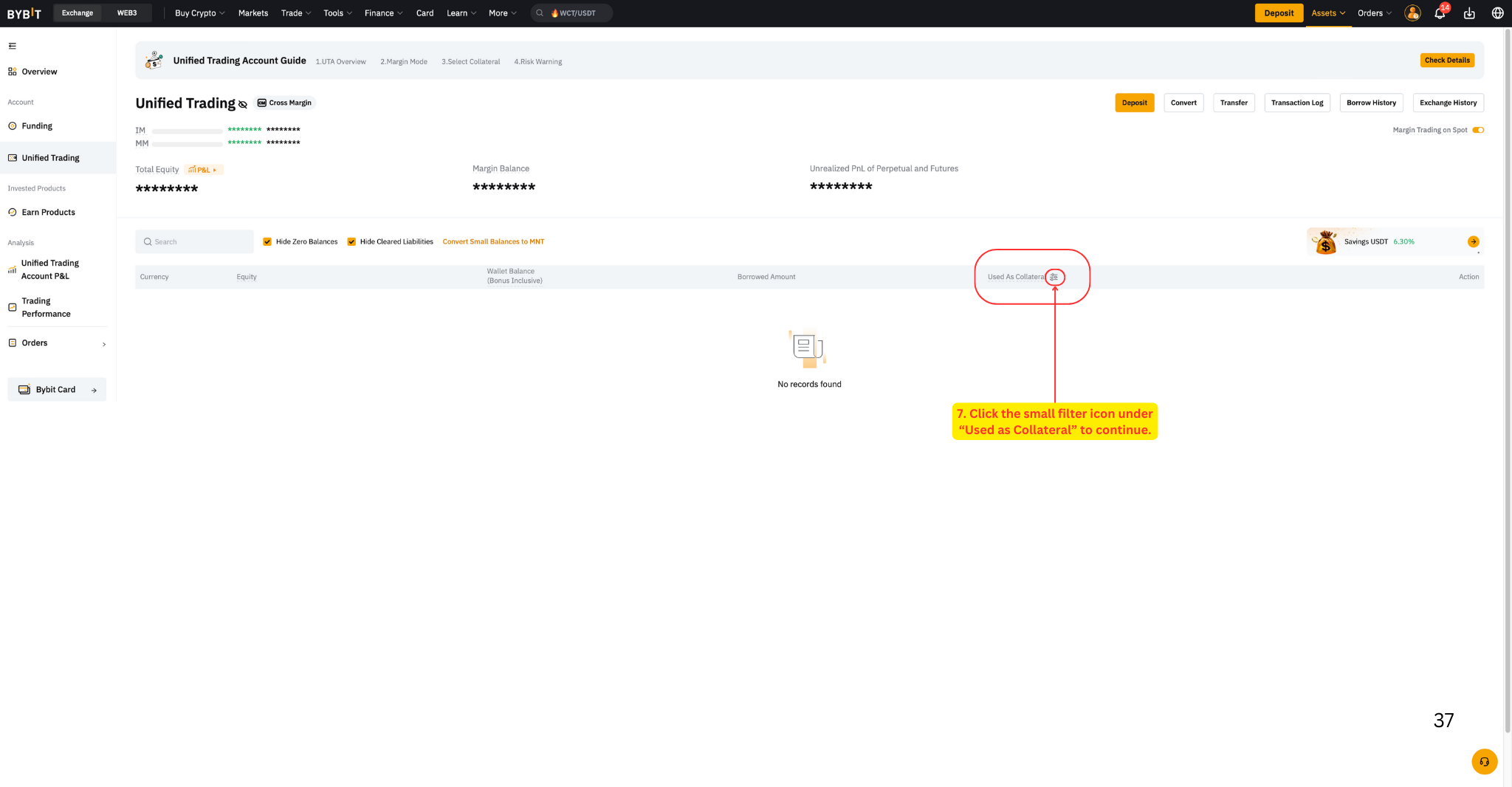The image size is (1512, 787).
Task: Click the MM margin progress bar
Action: [x=187, y=144]
